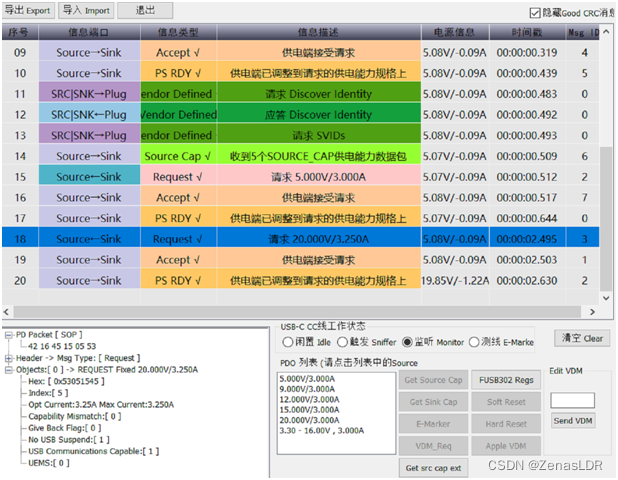Select row 09 Accept message

300,52
